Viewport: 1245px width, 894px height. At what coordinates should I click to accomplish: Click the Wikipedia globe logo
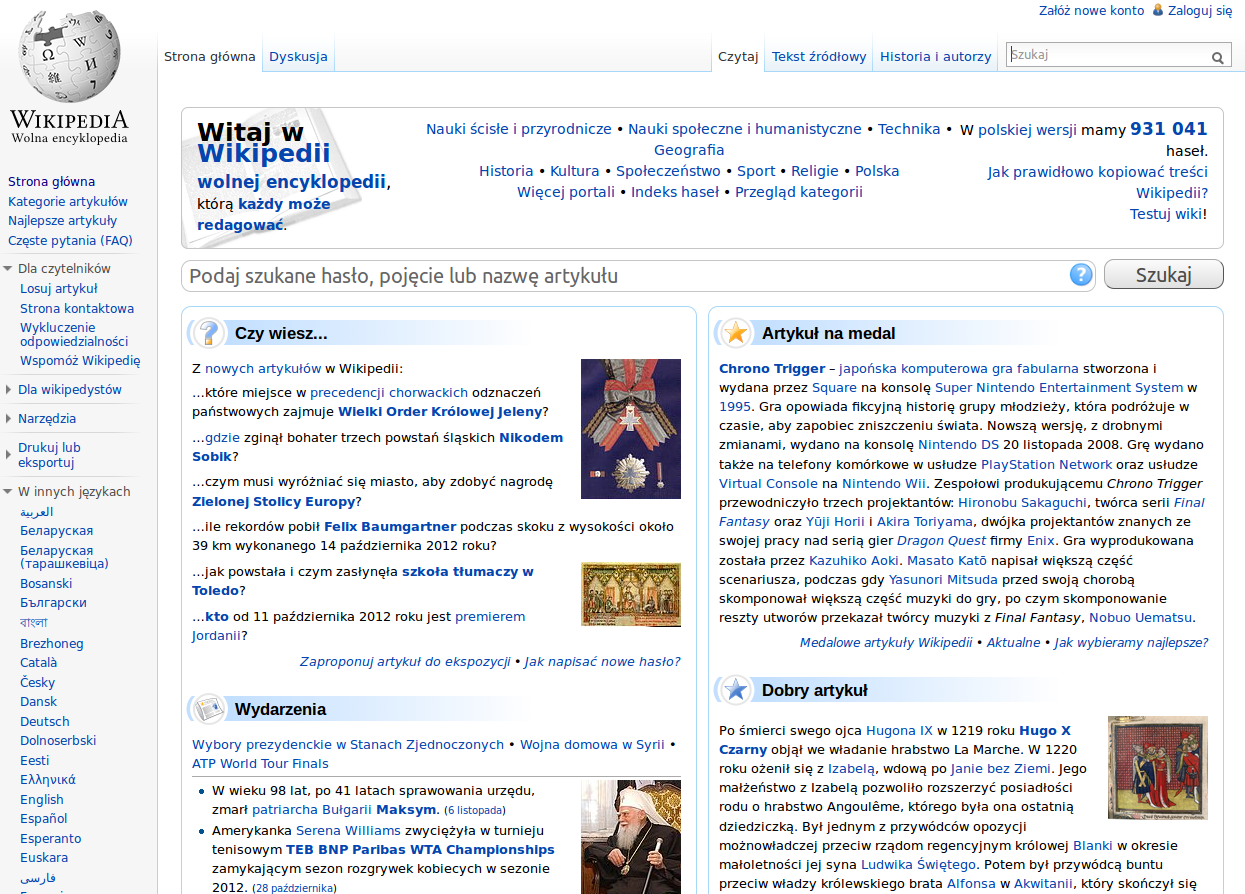(69, 56)
